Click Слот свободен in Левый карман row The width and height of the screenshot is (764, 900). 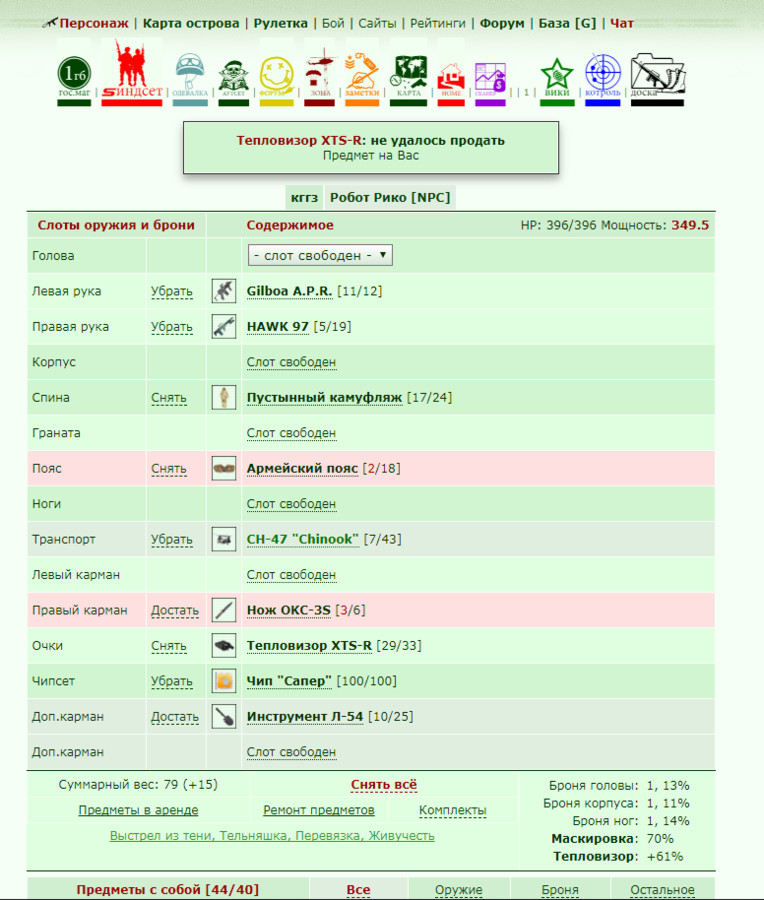[291, 575]
